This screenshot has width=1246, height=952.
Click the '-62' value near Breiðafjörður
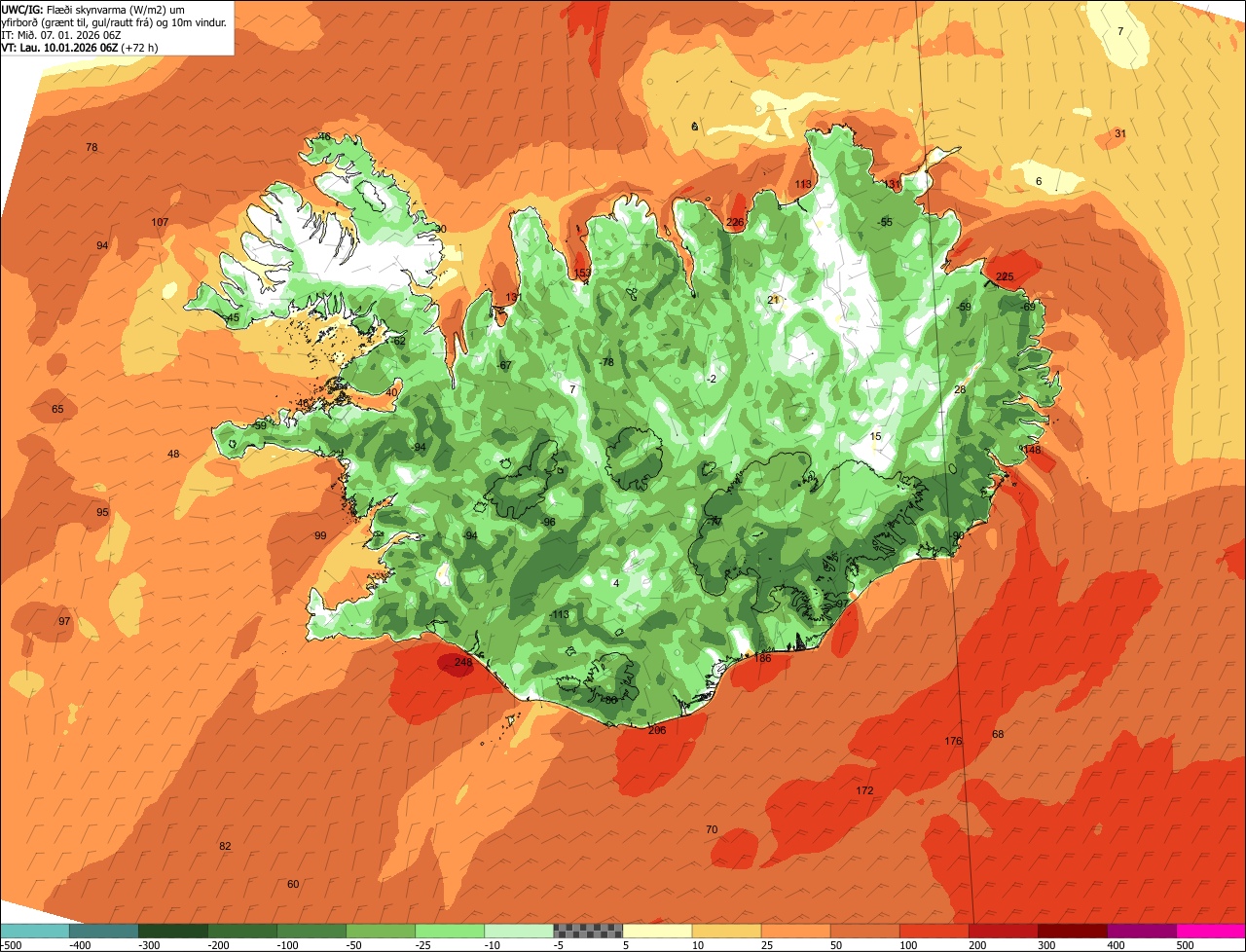pos(397,342)
